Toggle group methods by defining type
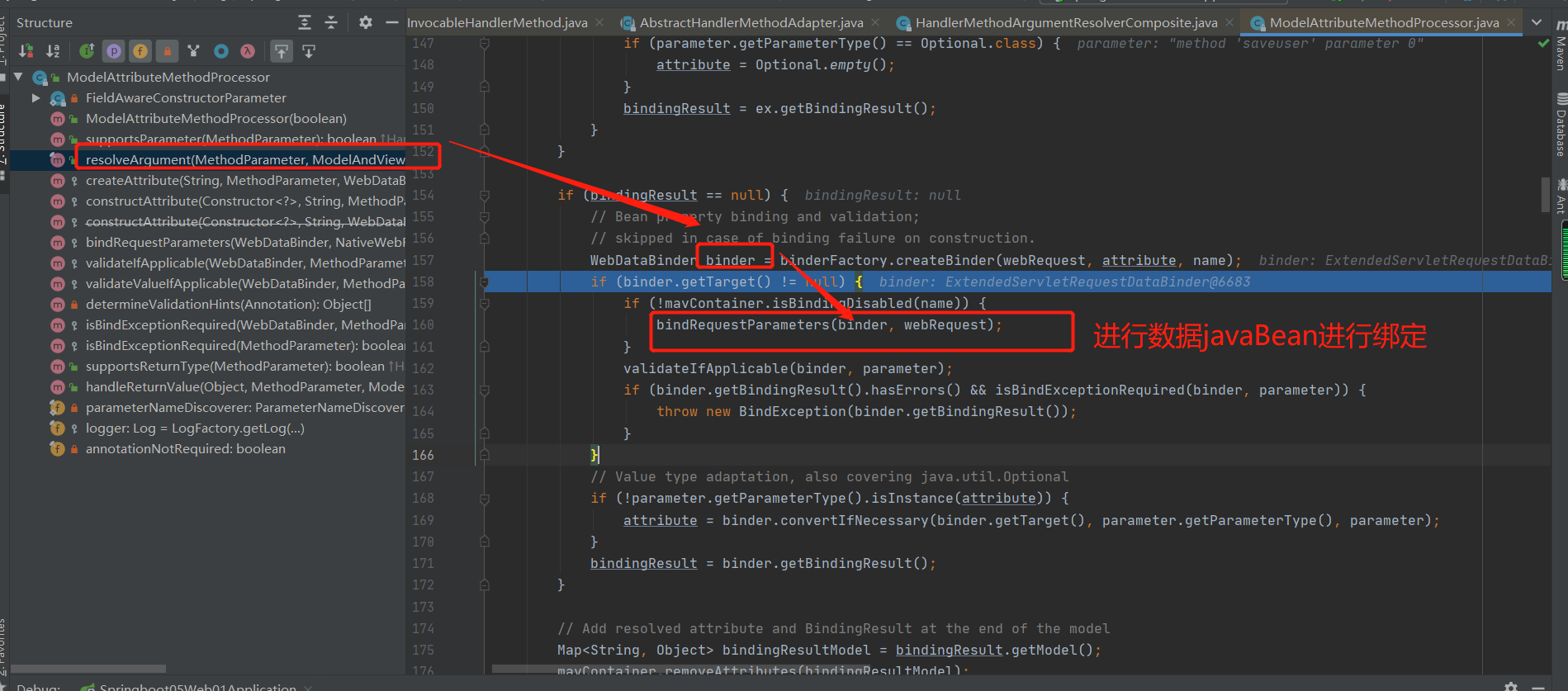This screenshot has width=1568, height=691. 193,51
